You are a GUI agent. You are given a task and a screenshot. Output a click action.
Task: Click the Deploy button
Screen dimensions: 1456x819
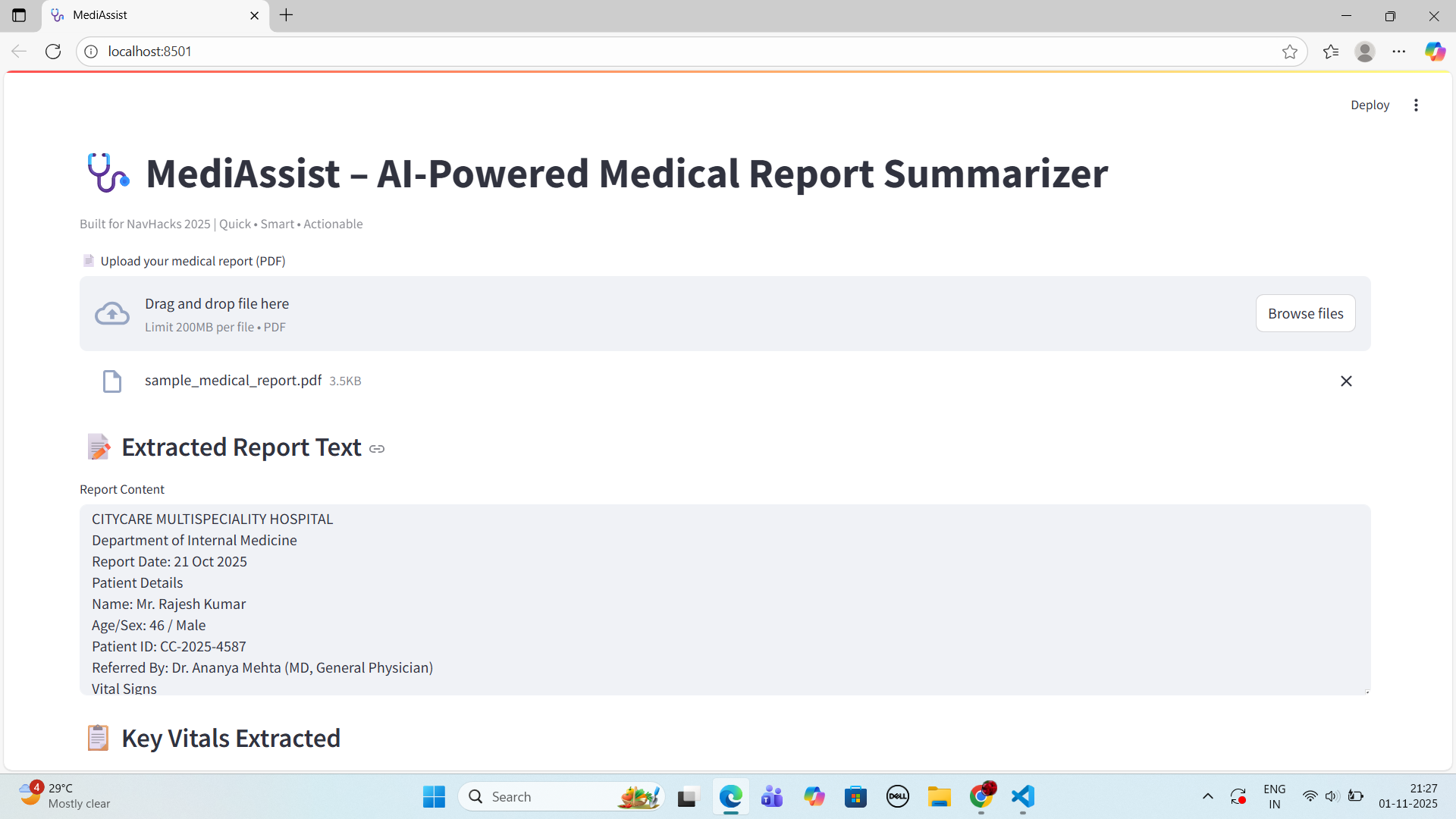(x=1370, y=105)
